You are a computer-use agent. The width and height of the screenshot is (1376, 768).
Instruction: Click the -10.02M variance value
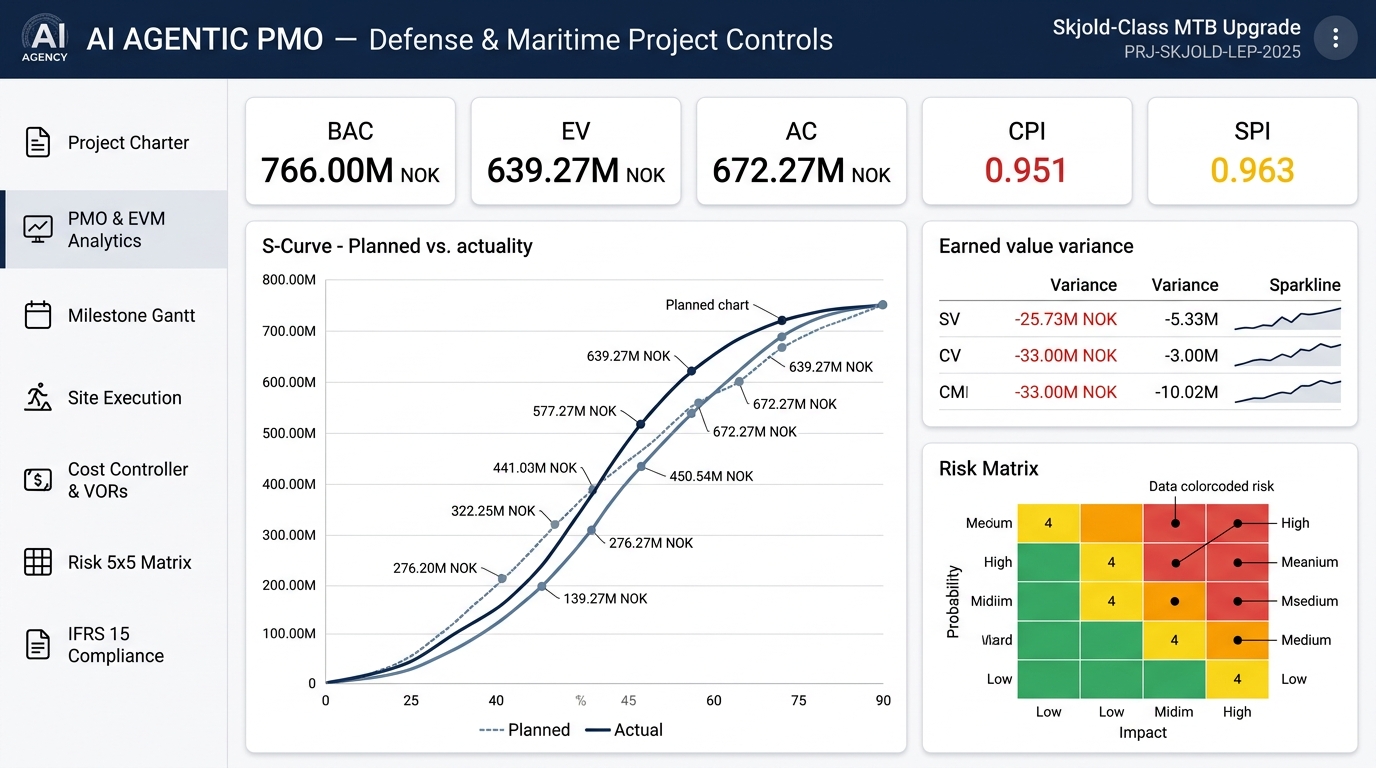(1185, 392)
